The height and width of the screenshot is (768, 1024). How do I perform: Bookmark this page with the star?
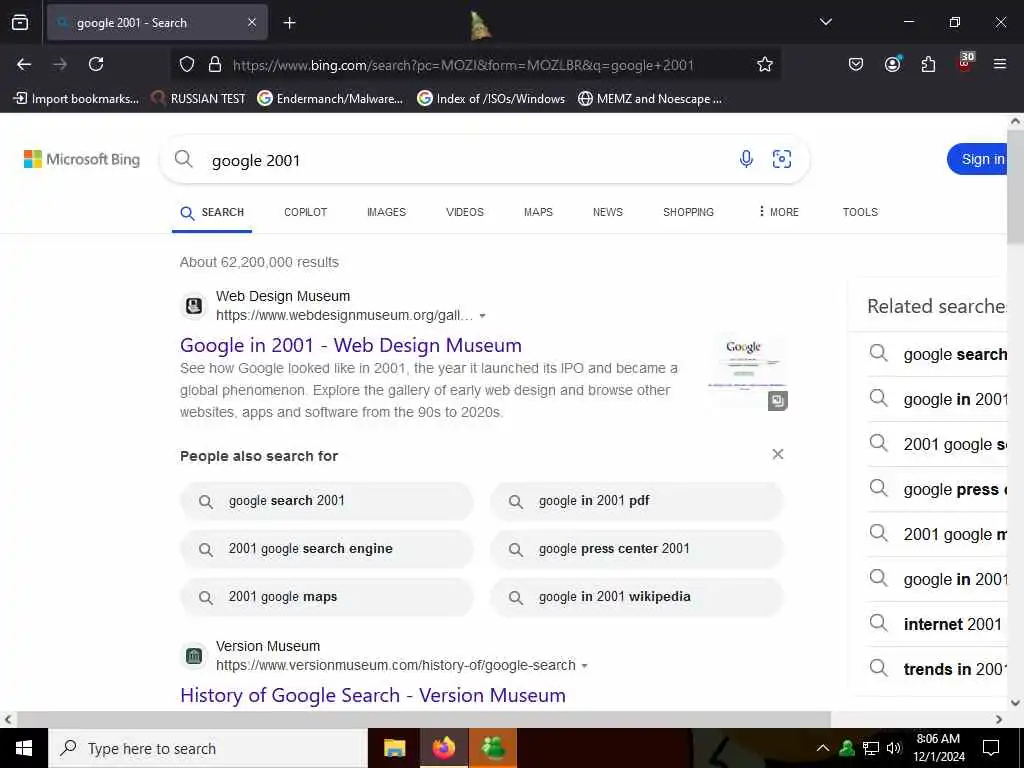click(765, 64)
